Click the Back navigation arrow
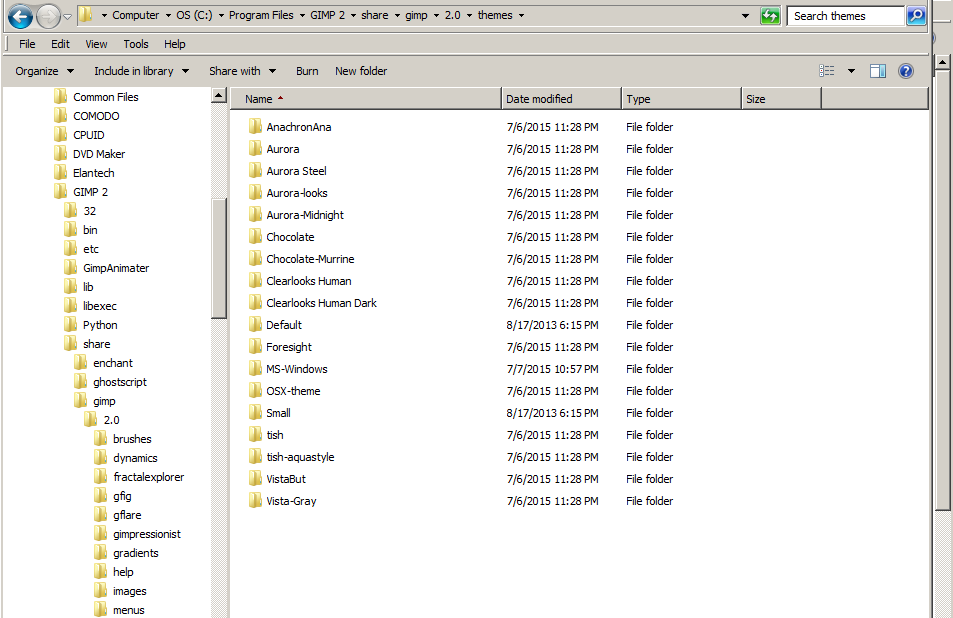953x618 pixels. tap(20, 16)
